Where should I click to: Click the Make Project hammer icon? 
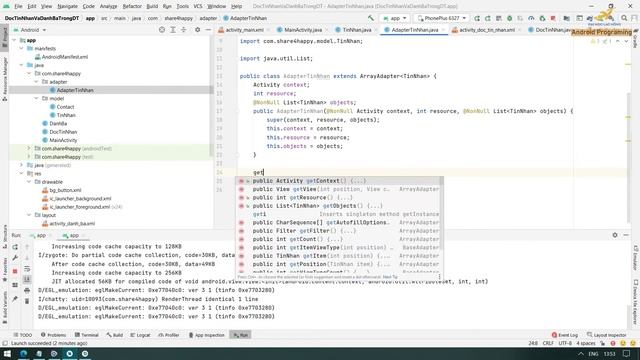pos(371,18)
